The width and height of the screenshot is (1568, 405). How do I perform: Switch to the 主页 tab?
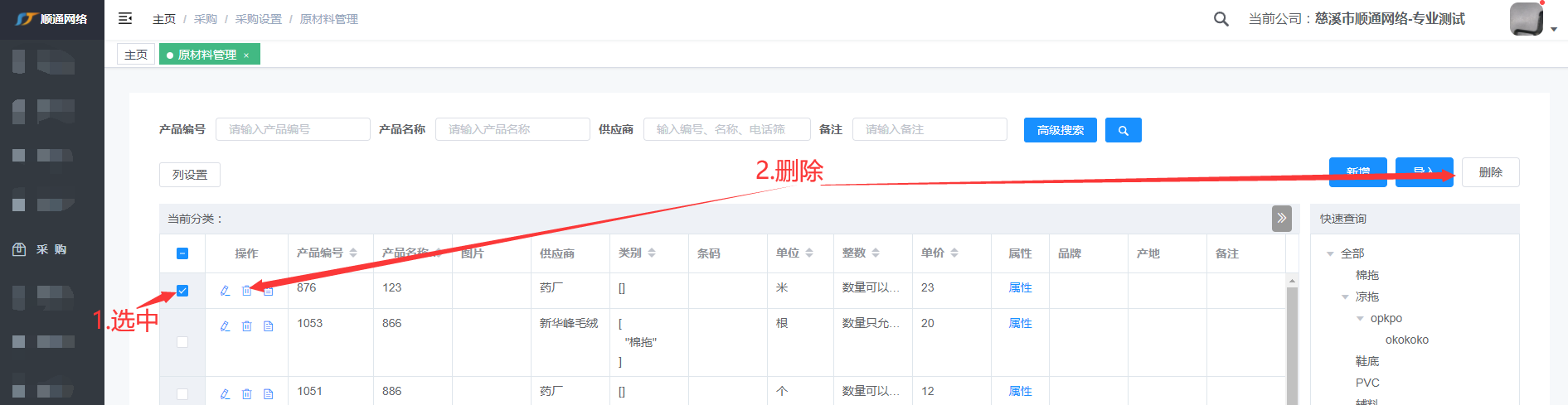(x=136, y=55)
